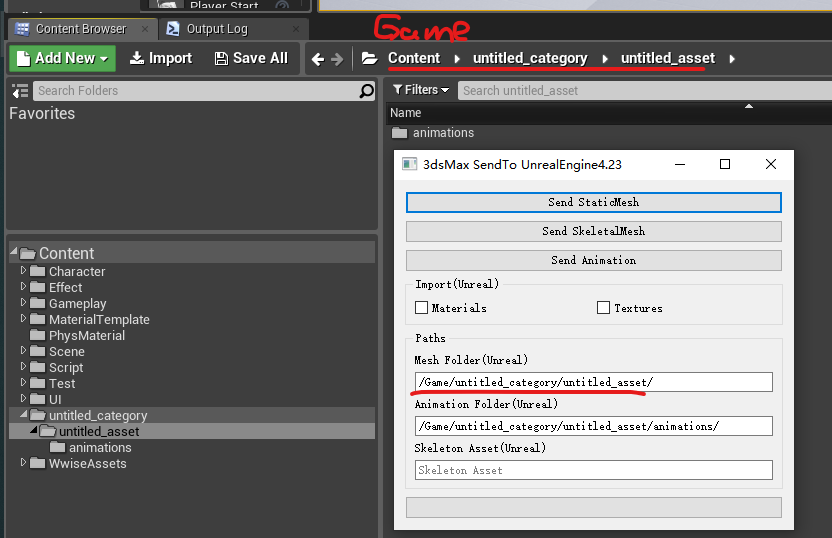Expand the Test folder arrow
Viewport: 832px width, 538px height.
click(23, 382)
